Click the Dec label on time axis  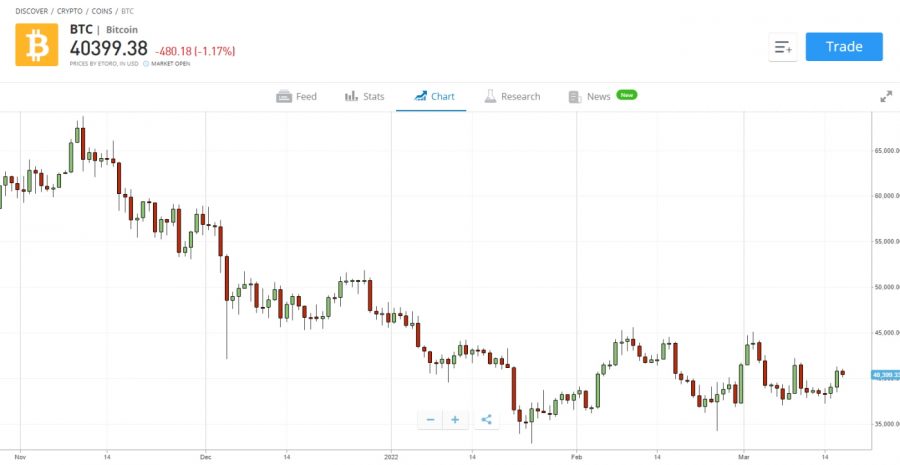tap(205, 454)
